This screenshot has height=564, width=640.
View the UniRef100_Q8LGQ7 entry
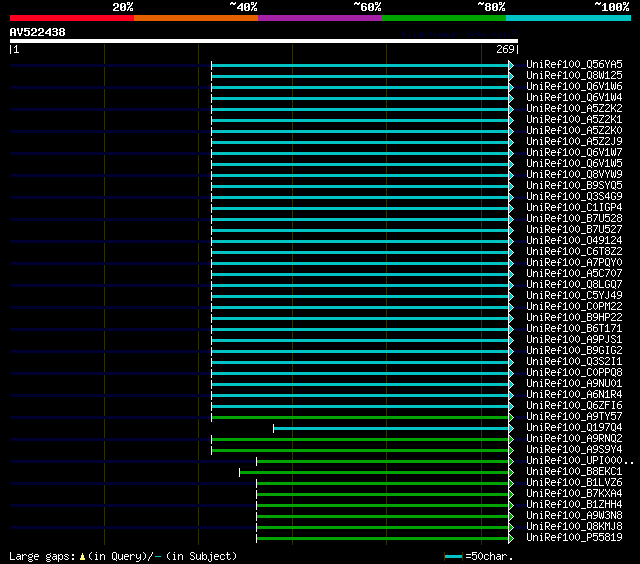574,285
